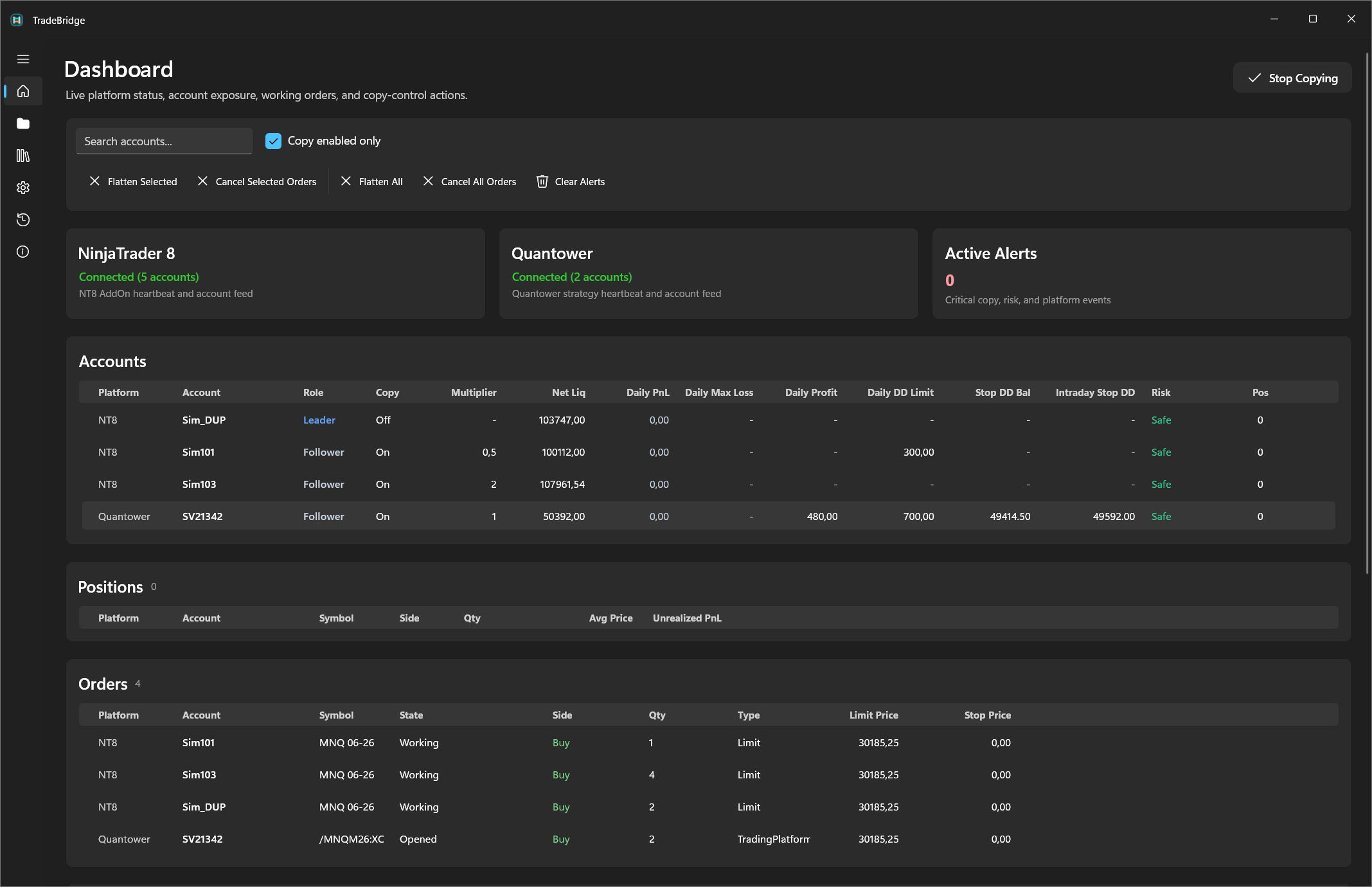Select the Sim_DUP order in Orders table
Viewport: 1372px width, 887px height.
click(709, 807)
